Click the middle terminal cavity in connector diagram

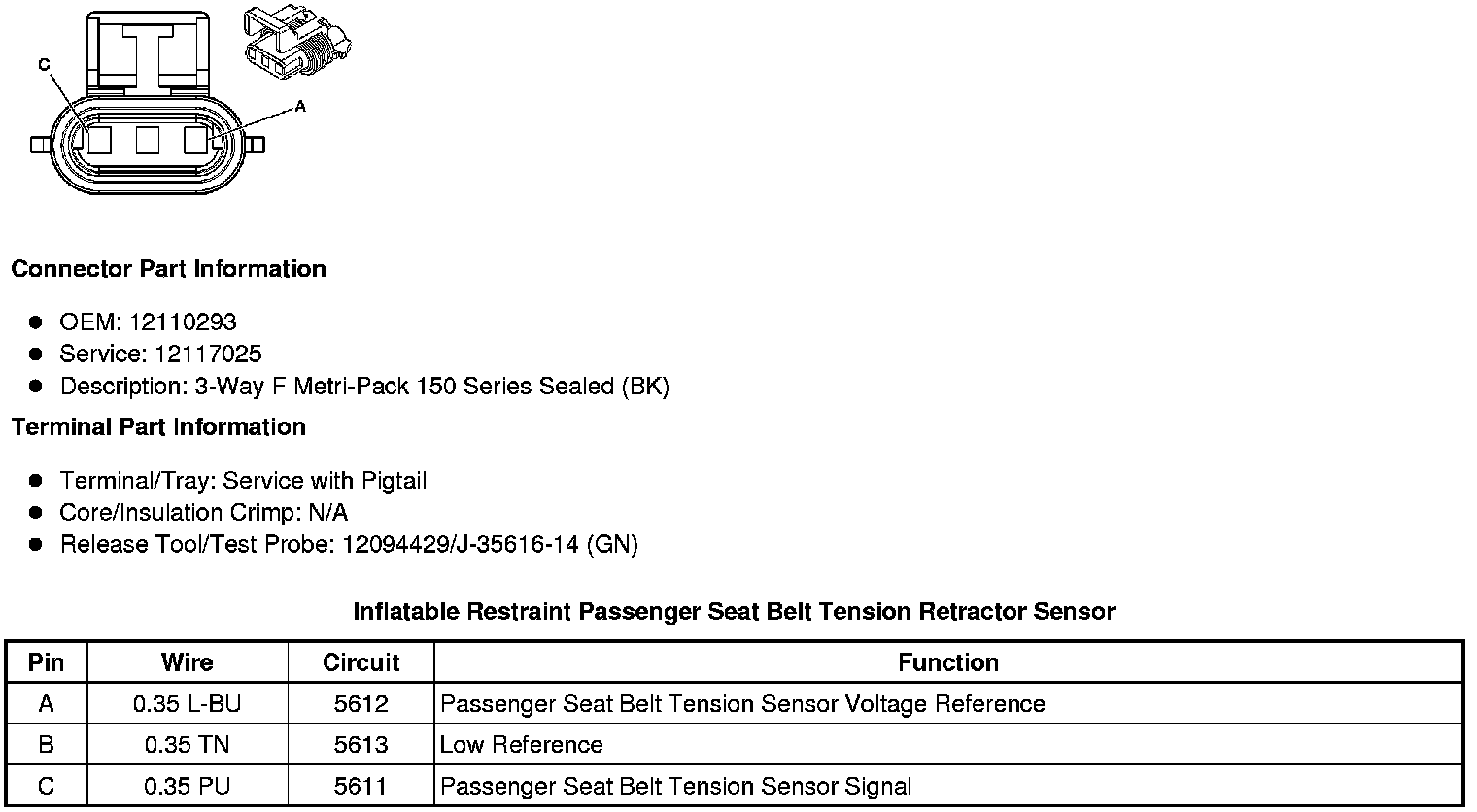pyautogui.click(x=148, y=141)
